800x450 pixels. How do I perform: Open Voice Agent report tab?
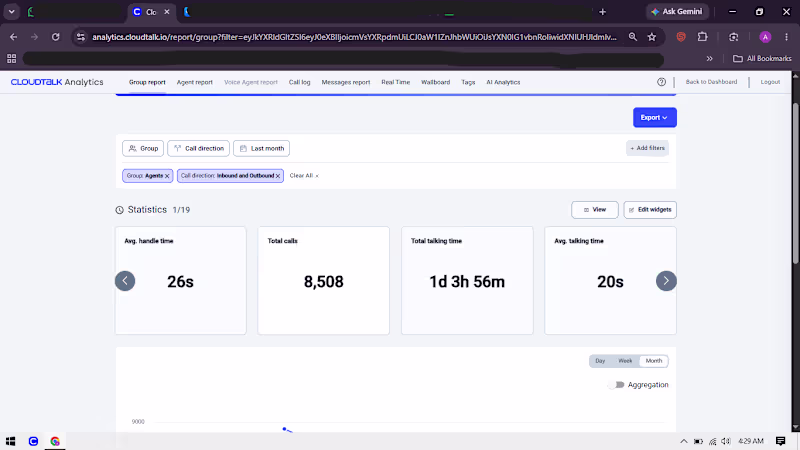(251, 82)
